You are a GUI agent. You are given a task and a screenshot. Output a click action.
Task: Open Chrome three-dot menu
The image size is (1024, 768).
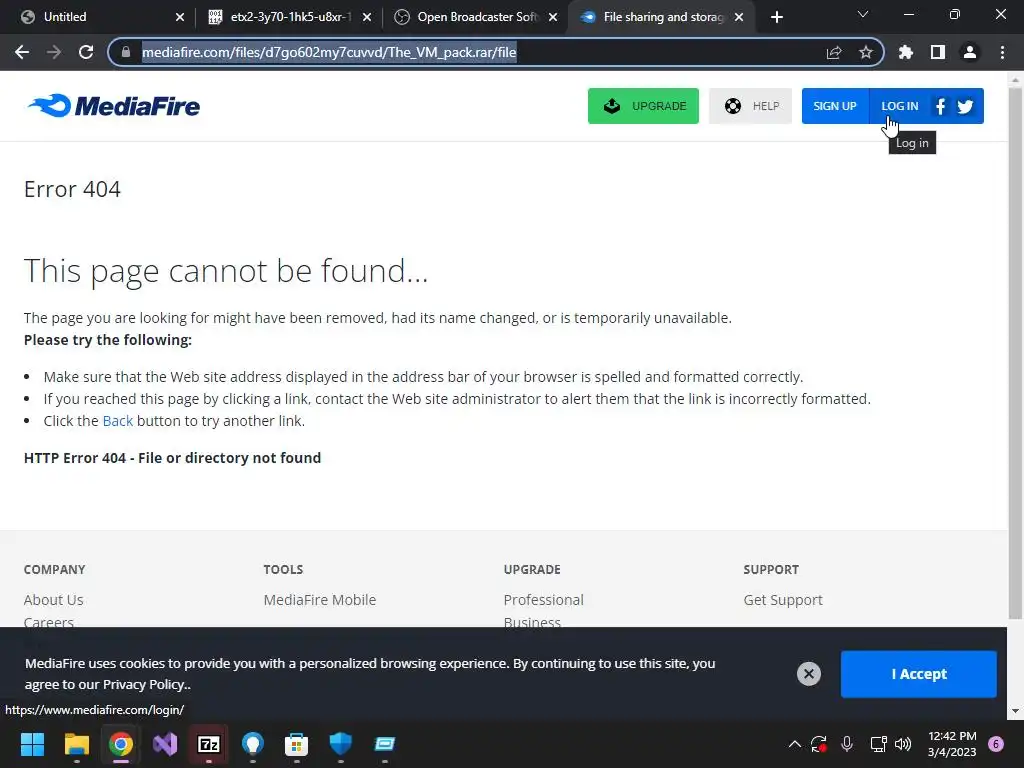click(x=1002, y=52)
